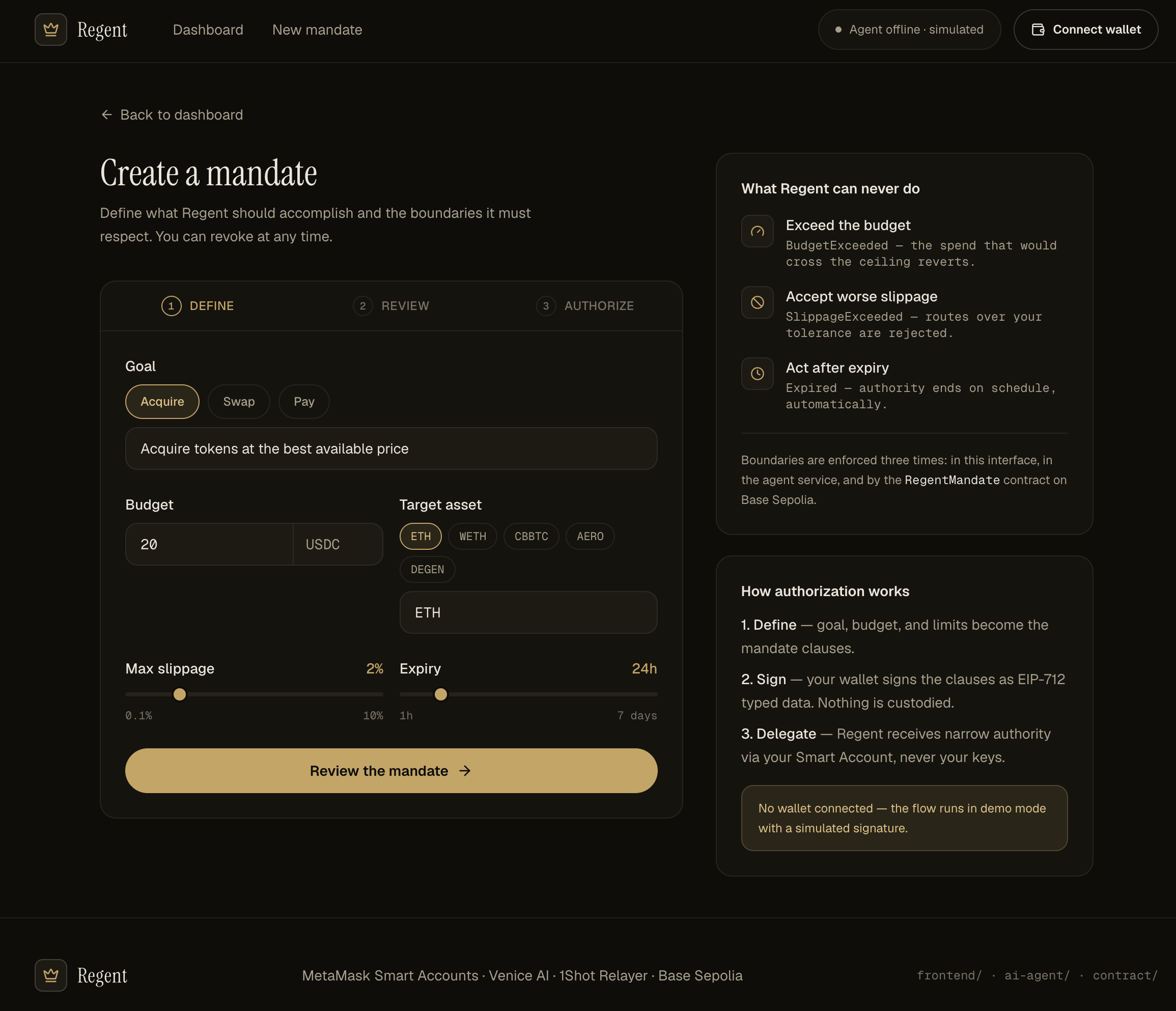Click the No wallet connected demo notice

904,818
